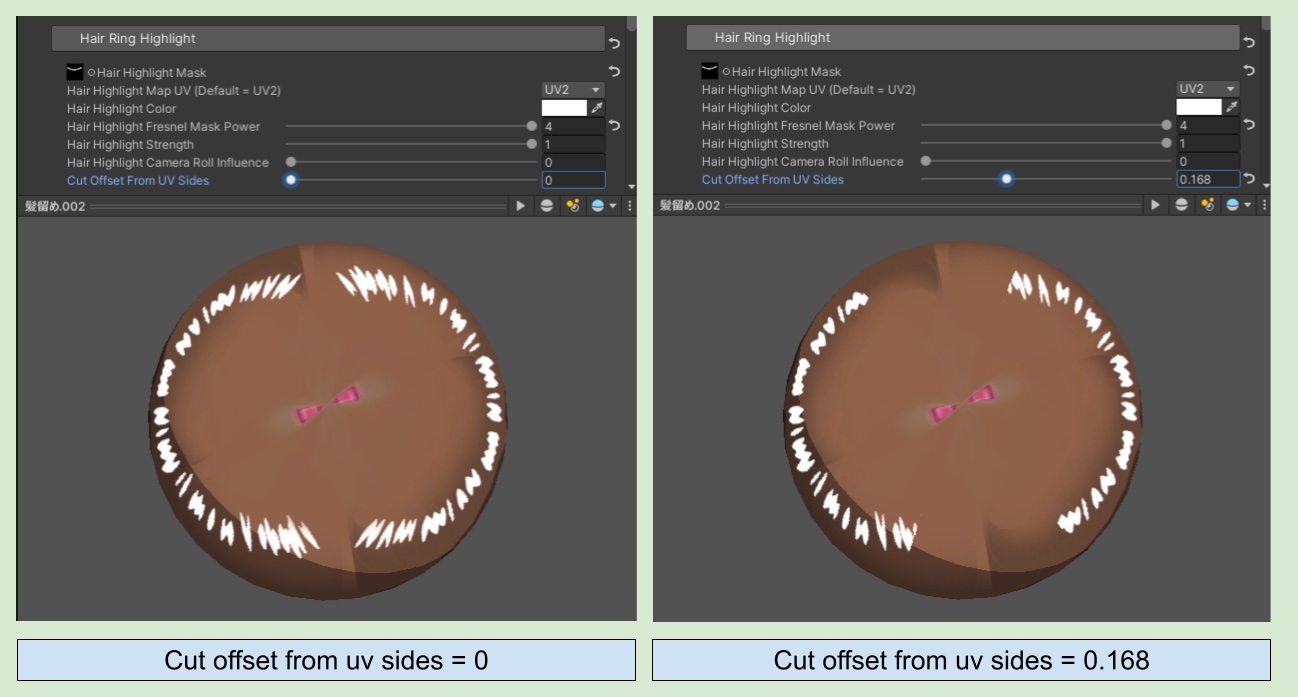Open the UV2 dropdown in right panel

point(1208,89)
